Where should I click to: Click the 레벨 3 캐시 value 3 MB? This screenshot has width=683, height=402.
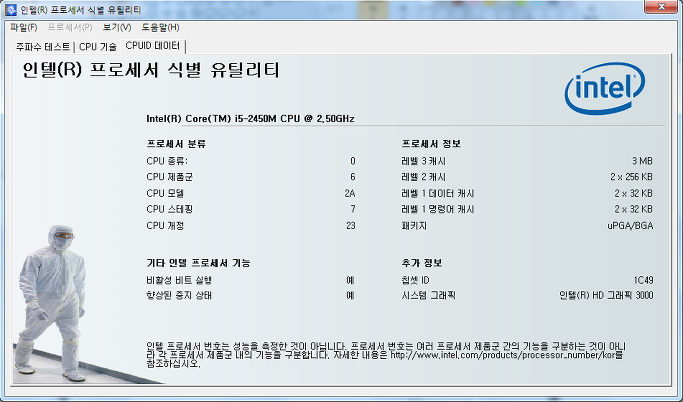[642, 161]
